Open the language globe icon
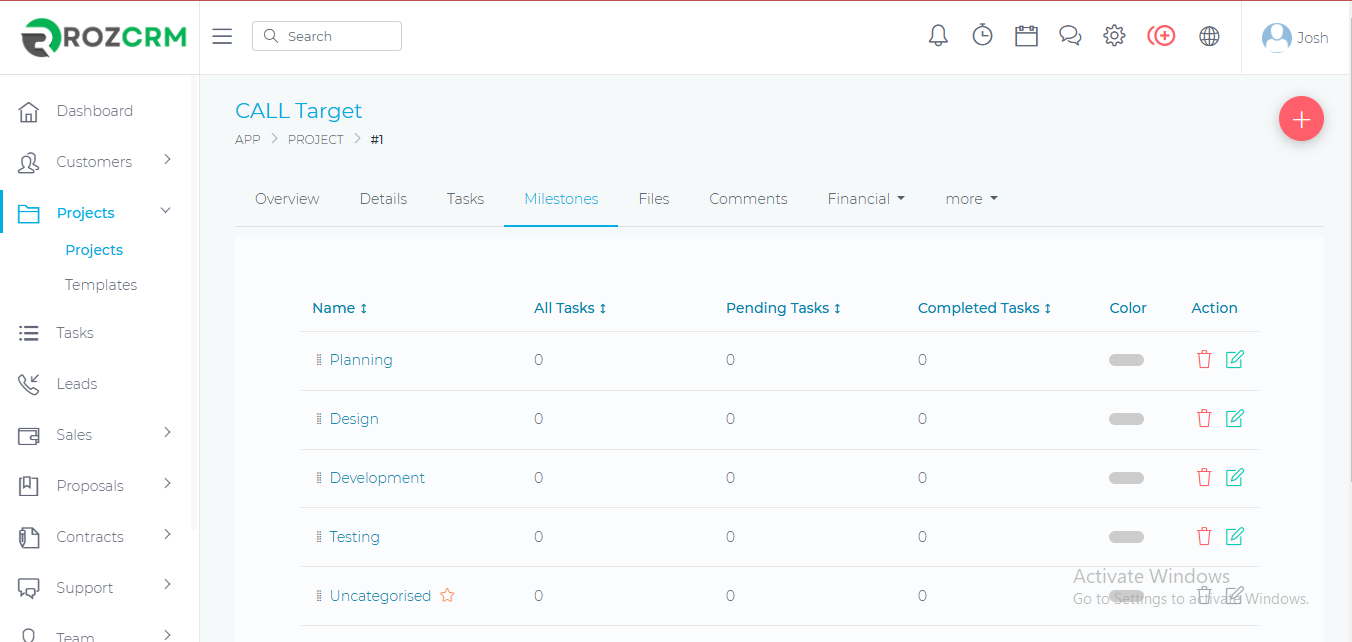The height and width of the screenshot is (642, 1352). (x=1209, y=36)
